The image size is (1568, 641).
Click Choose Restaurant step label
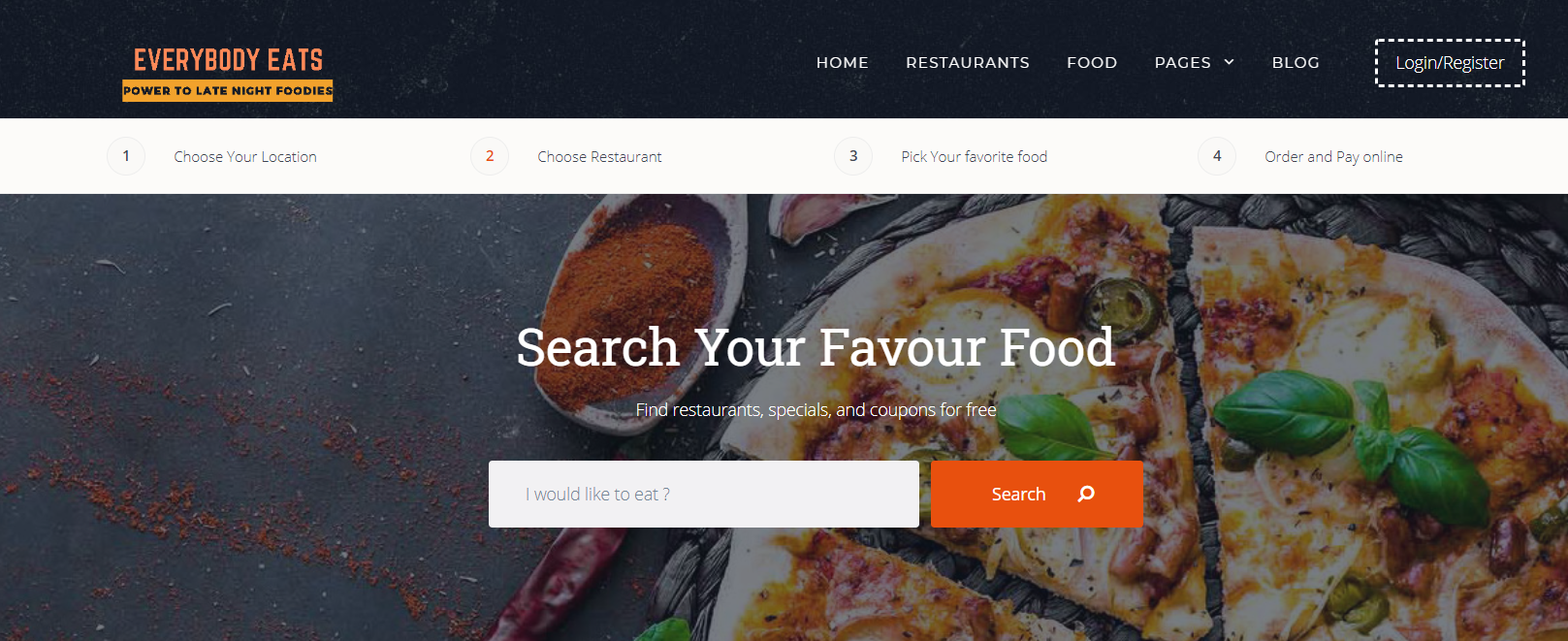point(599,156)
